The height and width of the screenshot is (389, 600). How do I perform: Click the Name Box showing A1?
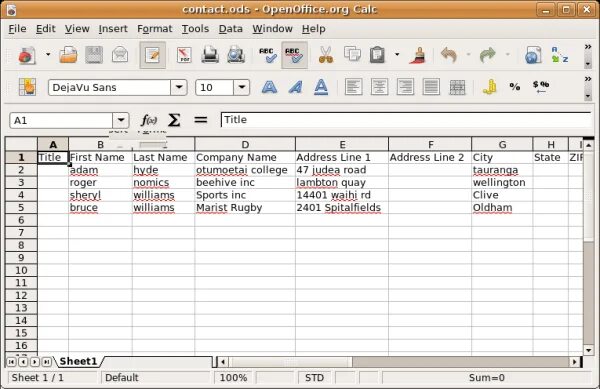point(61,120)
